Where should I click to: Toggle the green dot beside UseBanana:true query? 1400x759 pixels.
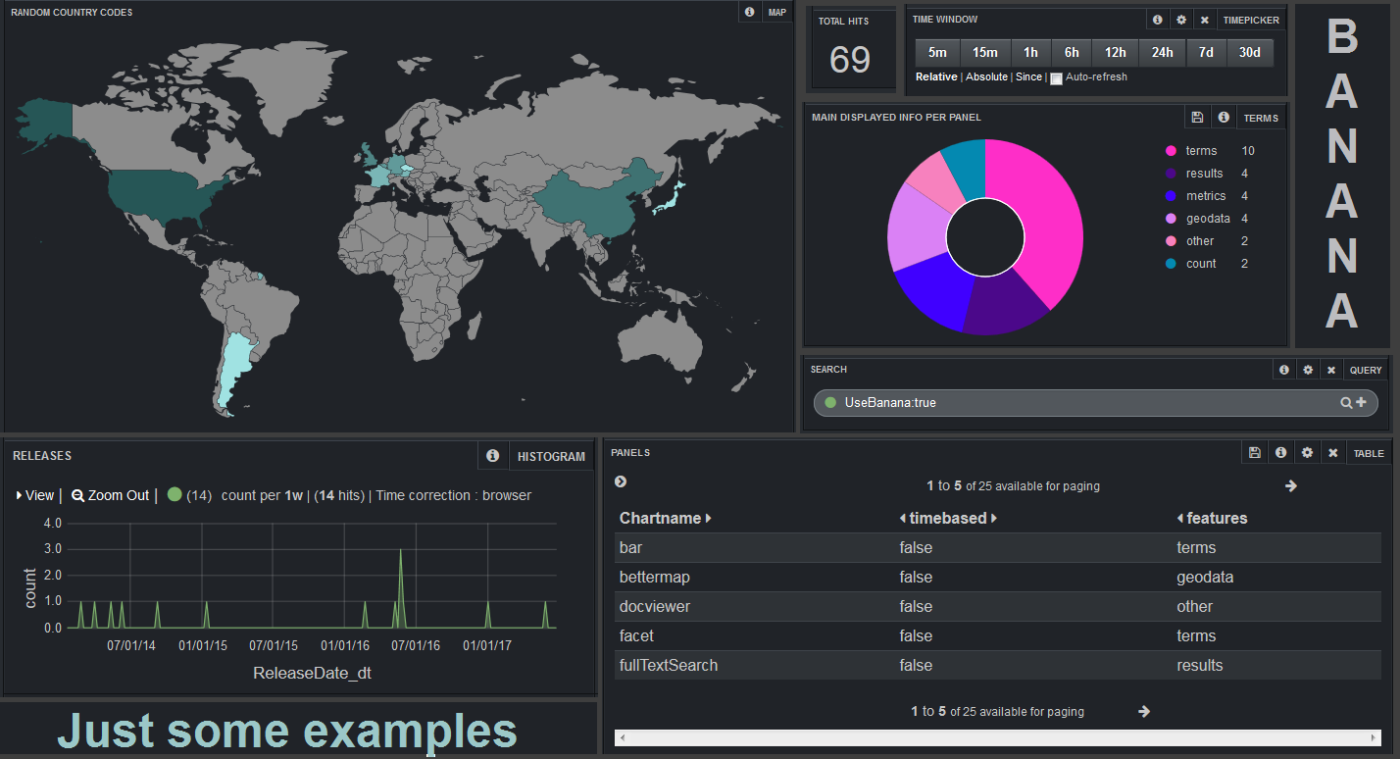(830, 403)
